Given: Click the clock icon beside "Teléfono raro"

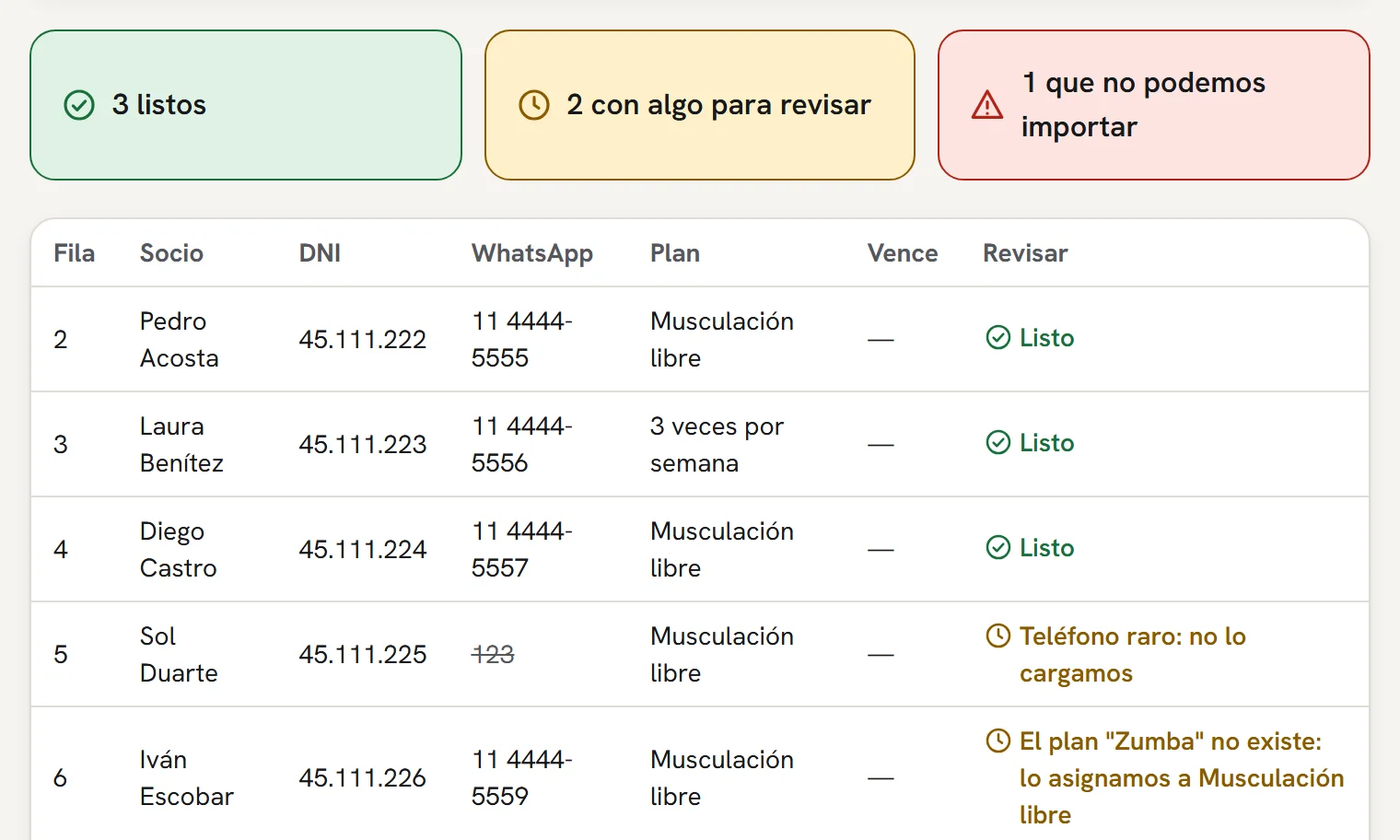Looking at the screenshot, I should tap(998, 636).
